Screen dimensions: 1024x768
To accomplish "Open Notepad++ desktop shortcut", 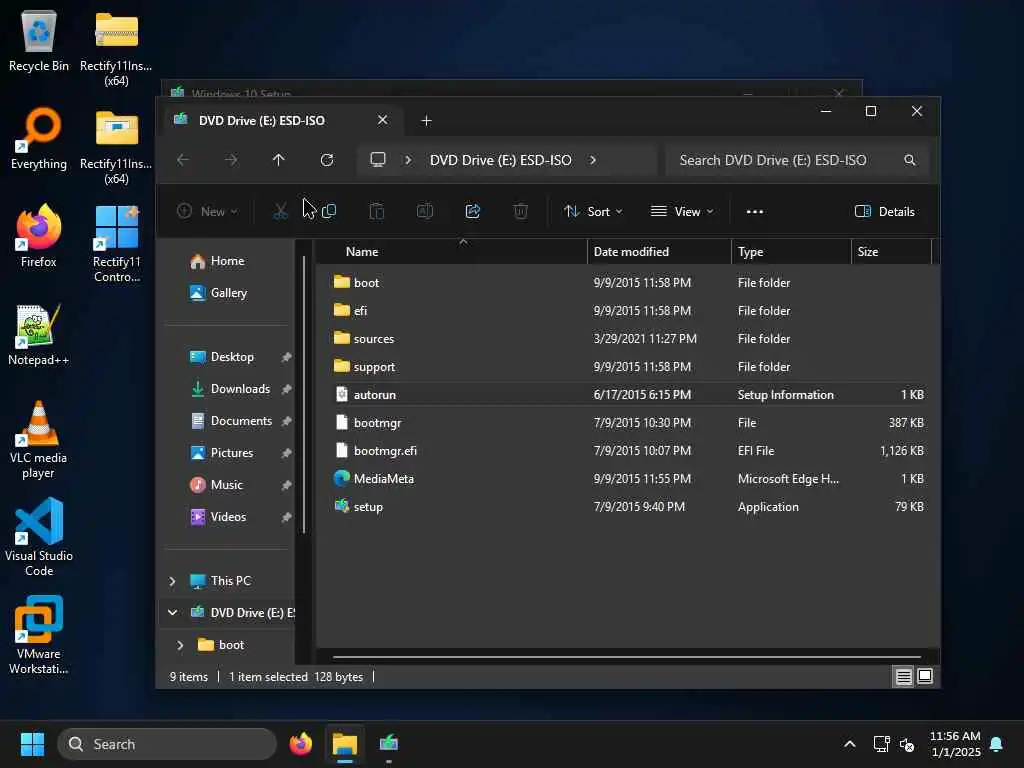I will [x=38, y=335].
